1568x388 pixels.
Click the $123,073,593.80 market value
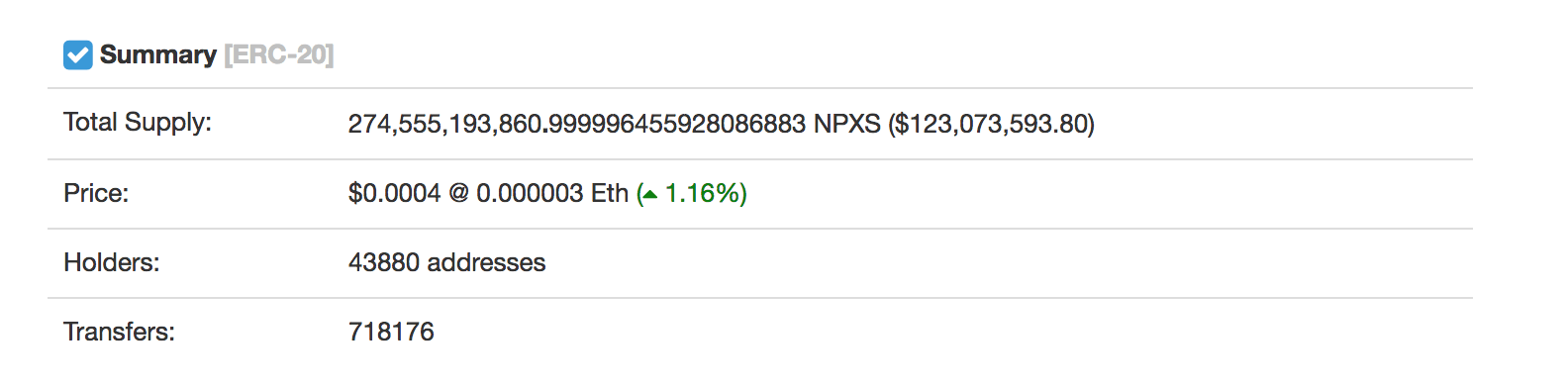tap(992, 124)
